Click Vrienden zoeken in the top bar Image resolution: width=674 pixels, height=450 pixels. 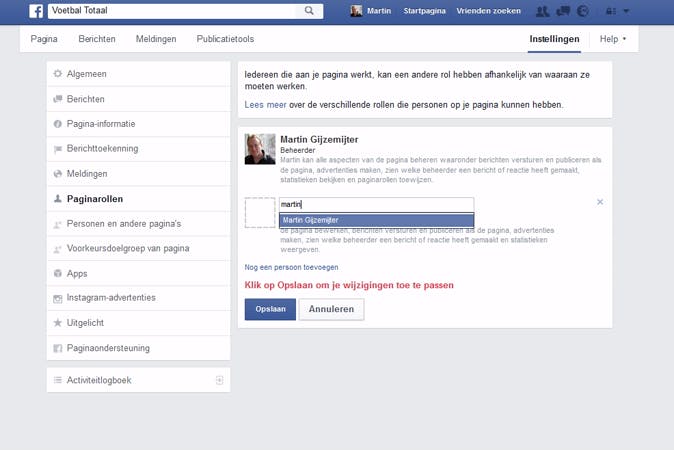[488, 11]
